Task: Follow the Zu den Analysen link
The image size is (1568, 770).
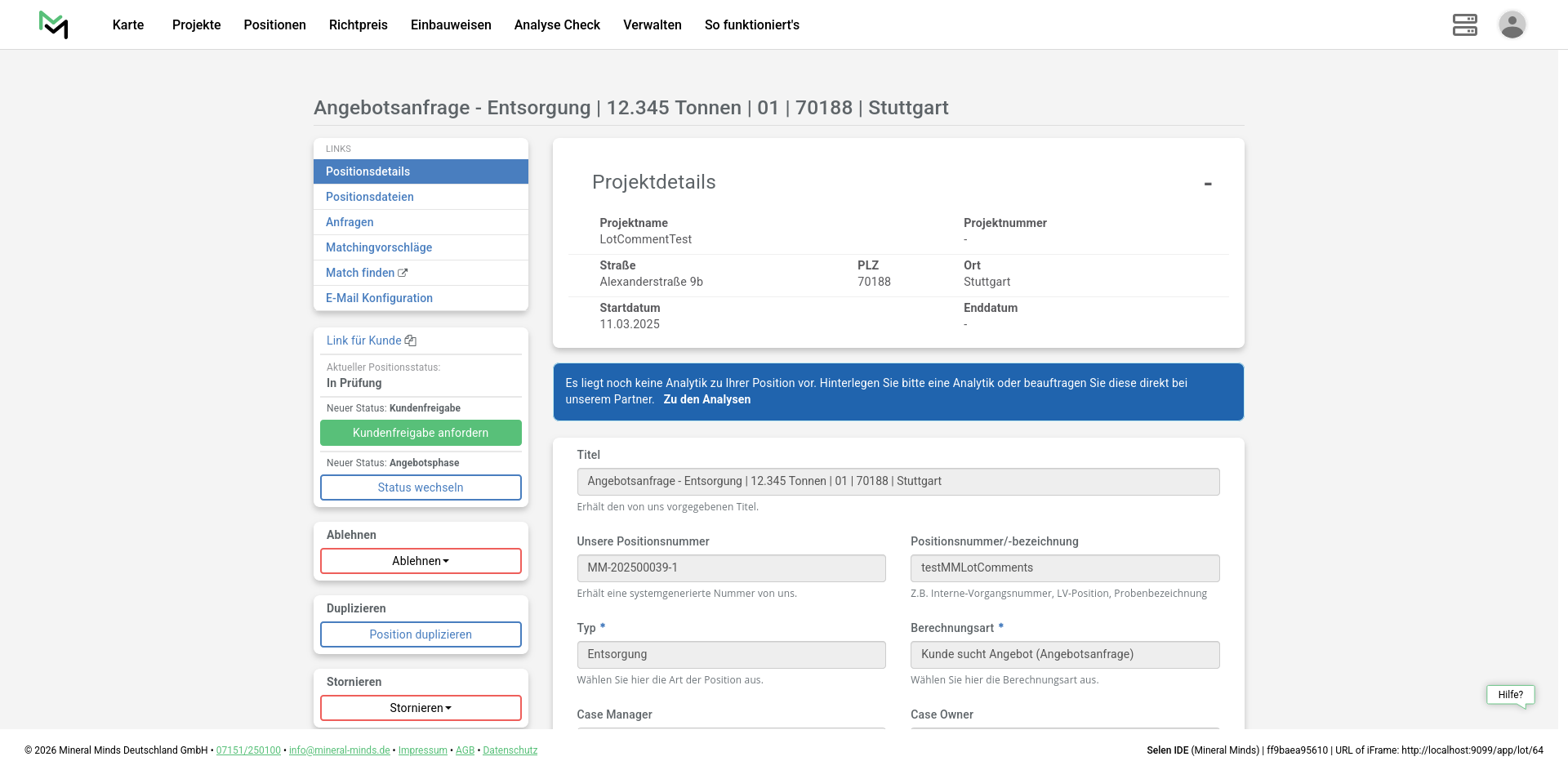Action: pos(706,399)
